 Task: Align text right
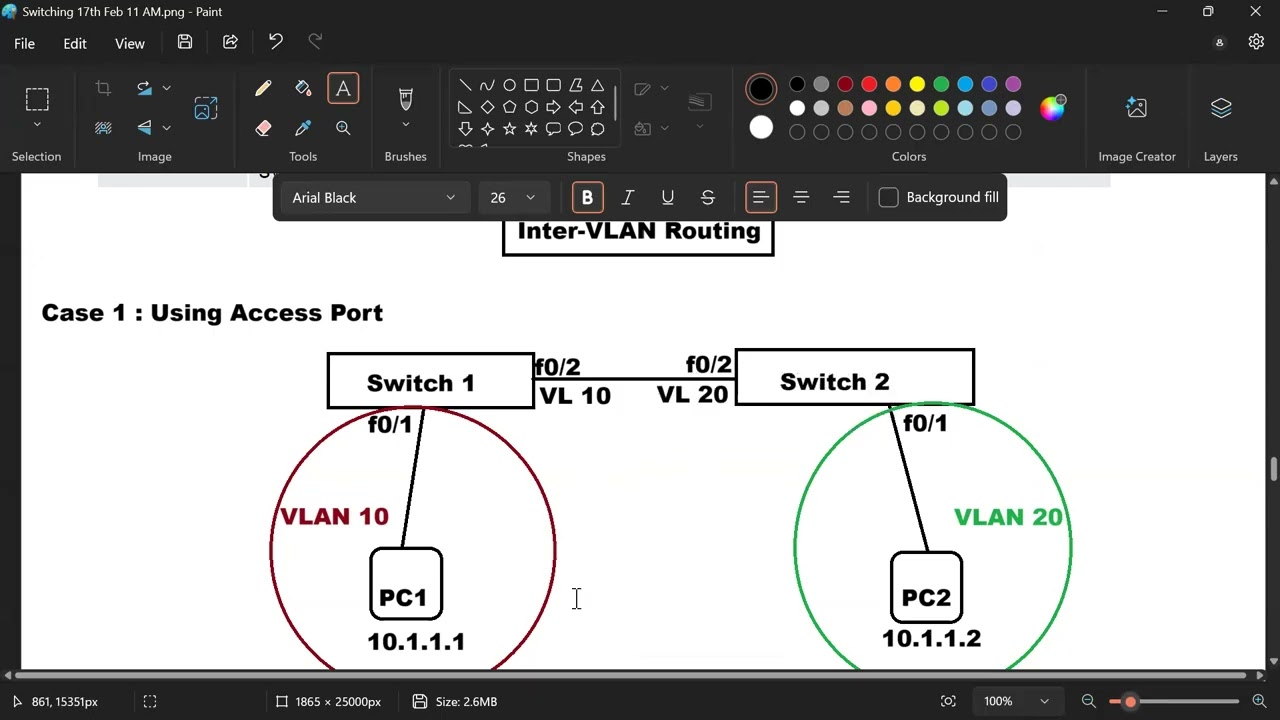pos(841,198)
